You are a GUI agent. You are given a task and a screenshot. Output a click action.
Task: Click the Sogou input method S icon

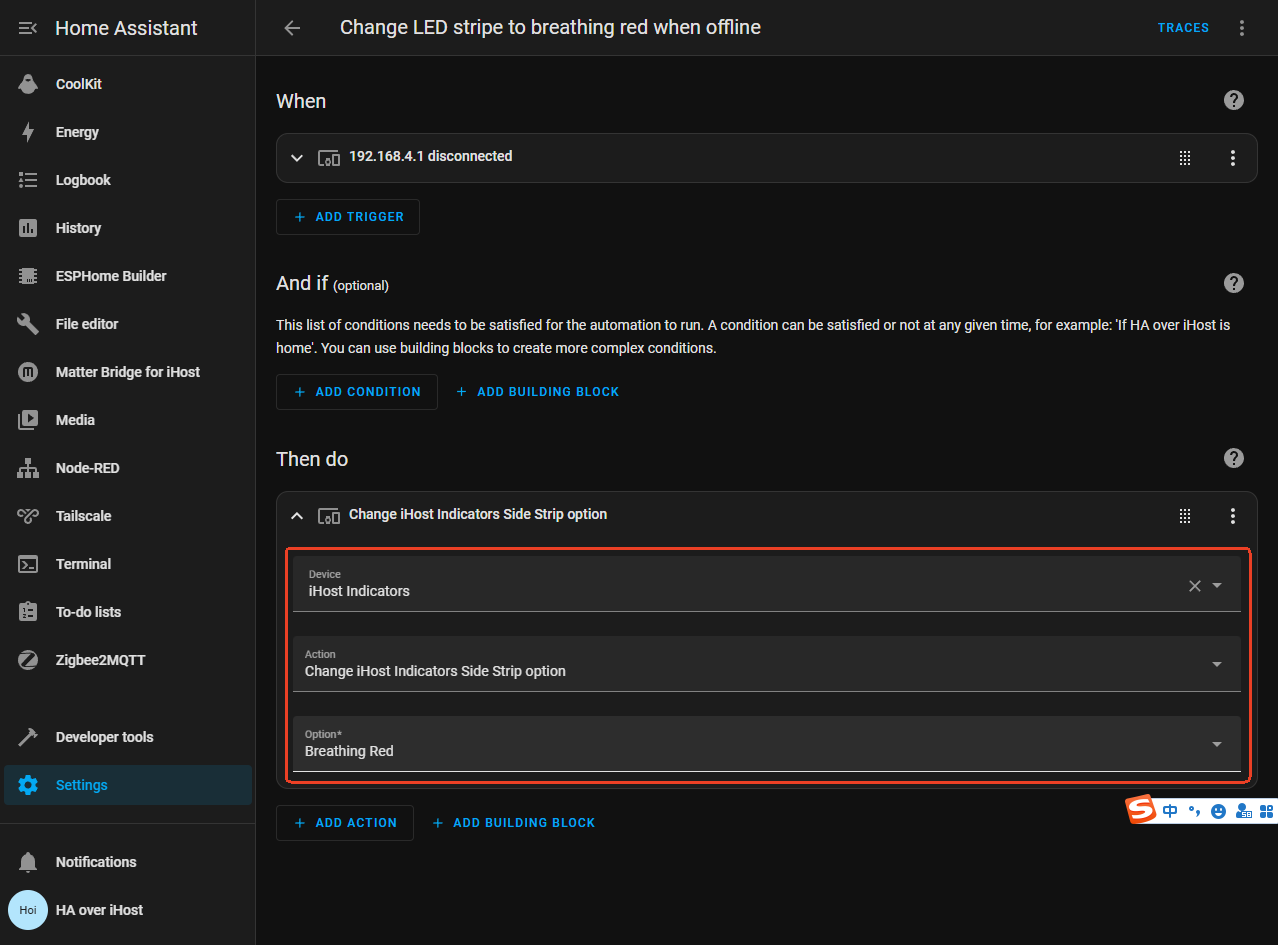point(1141,809)
